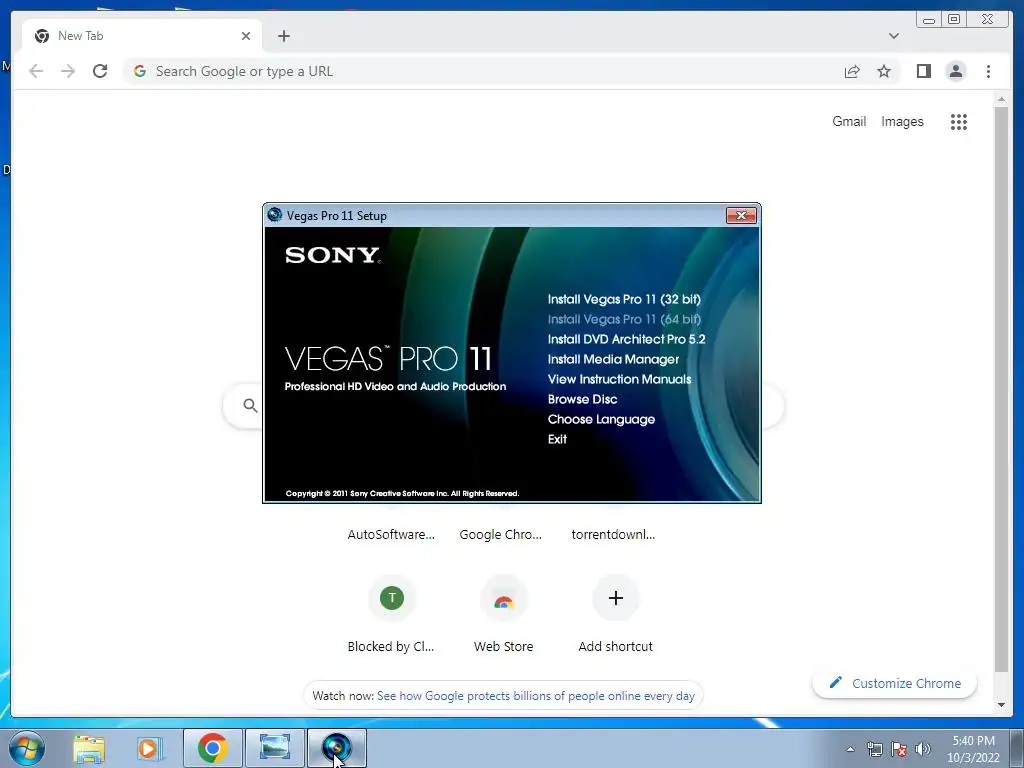Open torrentdownl... shortcut
The image size is (1024, 768).
click(613, 534)
